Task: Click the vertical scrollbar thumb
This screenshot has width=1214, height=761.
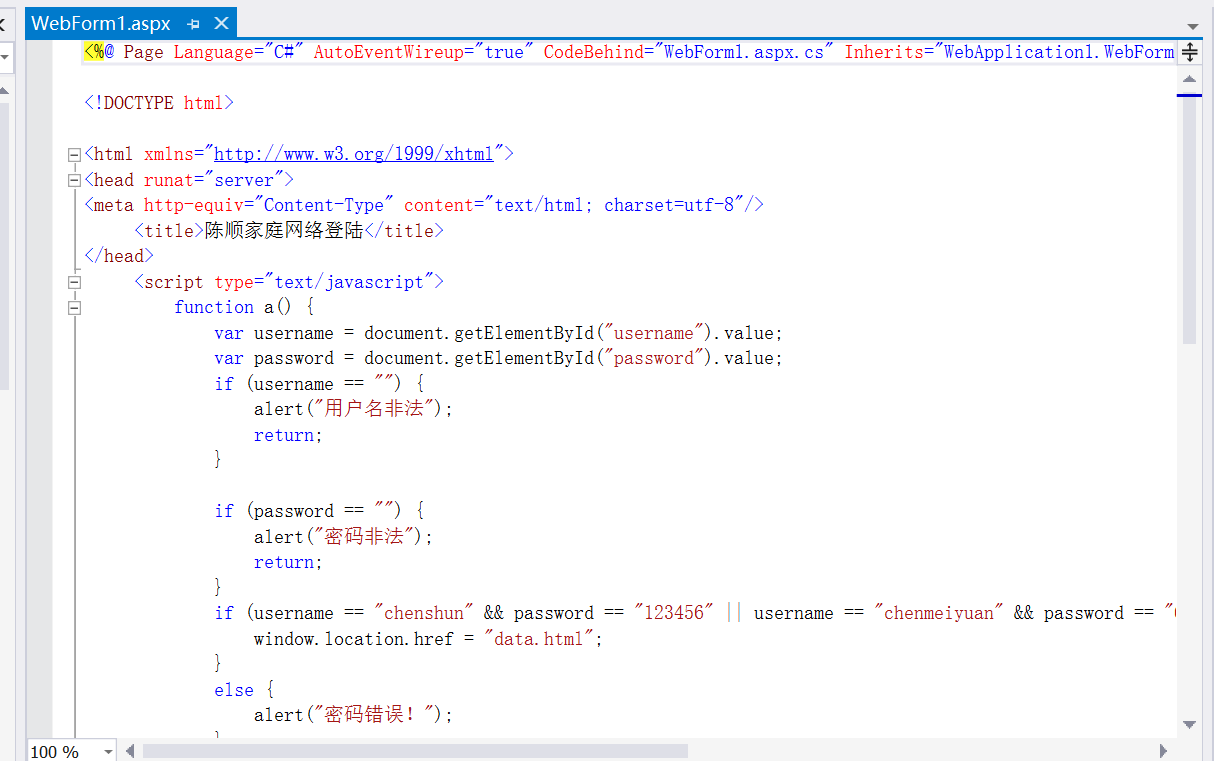Action: (1189, 220)
